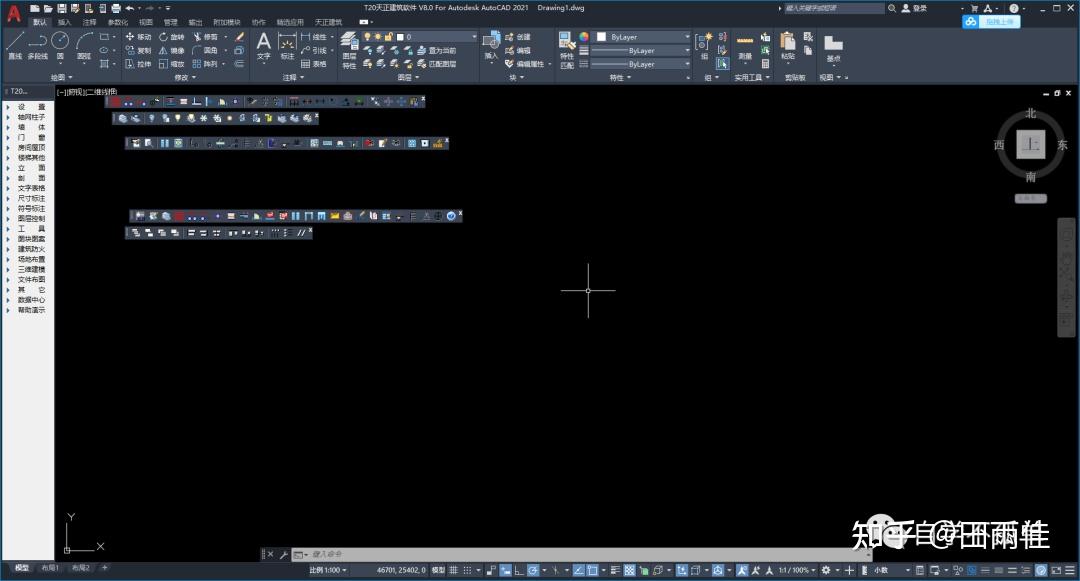Click the 表格 (Table) tool
This screenshot has width=1080, height=581.
coord(313,64)
